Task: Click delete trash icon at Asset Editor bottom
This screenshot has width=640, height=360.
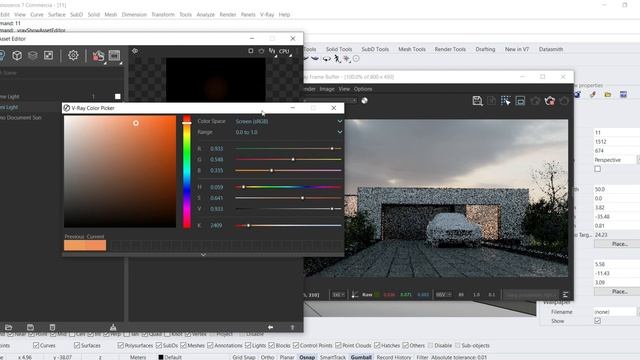Action: point(52,327)
